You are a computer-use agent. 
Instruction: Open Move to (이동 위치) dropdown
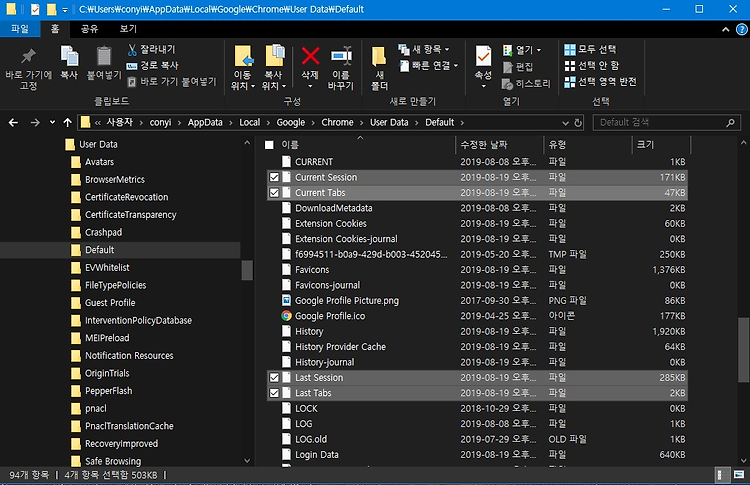[x=243, y=68]
